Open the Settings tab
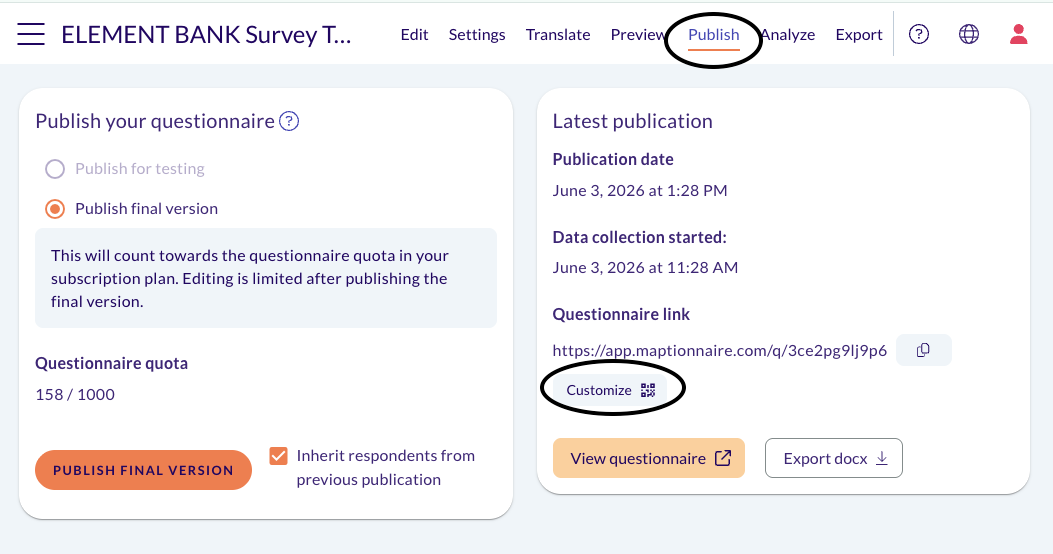This screenshot has height=554, width=1053. (x=477, y=34)
